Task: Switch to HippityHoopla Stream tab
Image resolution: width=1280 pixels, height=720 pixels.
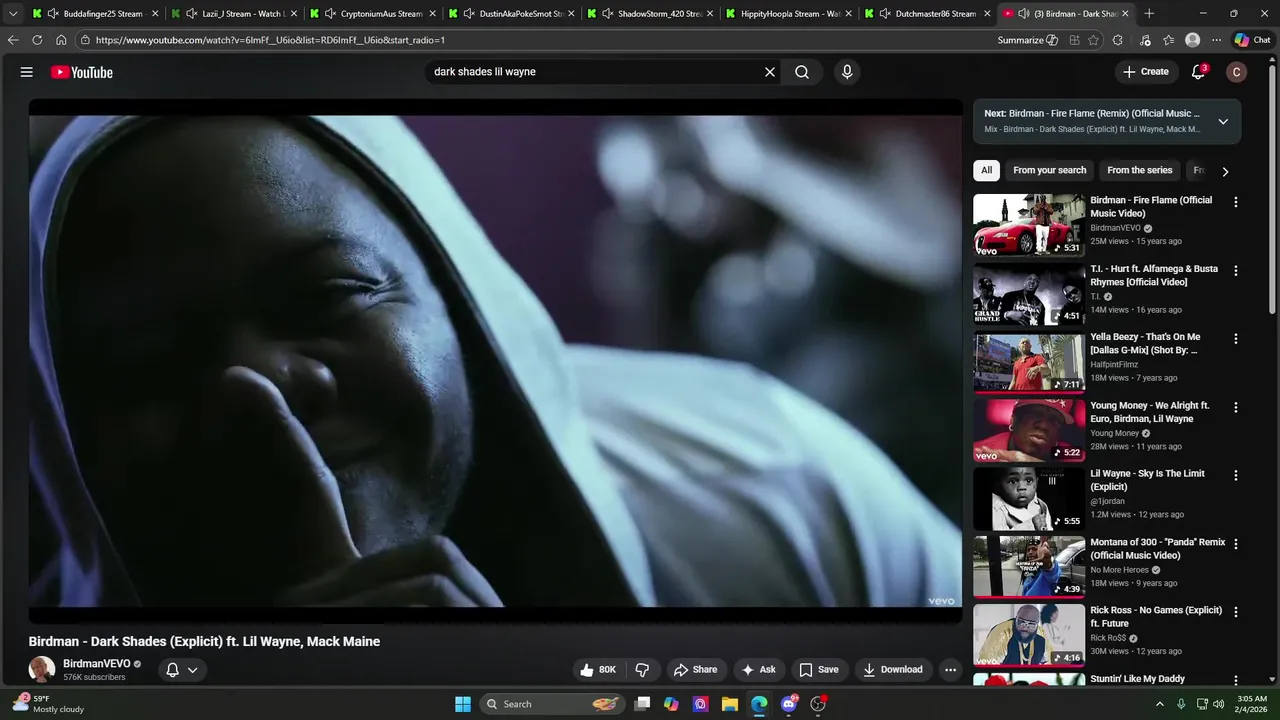Action: [x=789, y=14]
